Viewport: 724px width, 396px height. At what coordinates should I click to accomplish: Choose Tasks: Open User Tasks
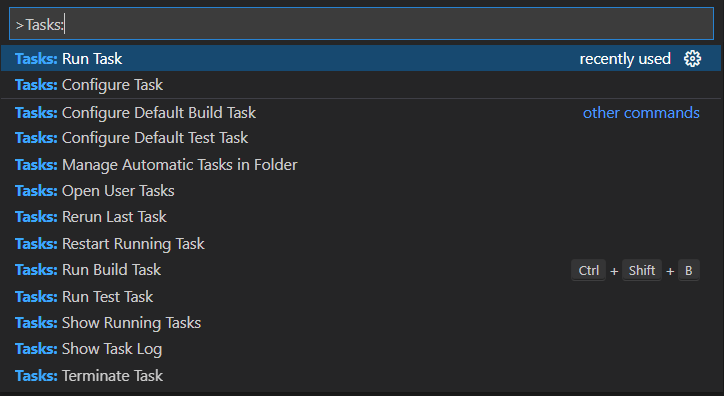[x=361, y=191]
